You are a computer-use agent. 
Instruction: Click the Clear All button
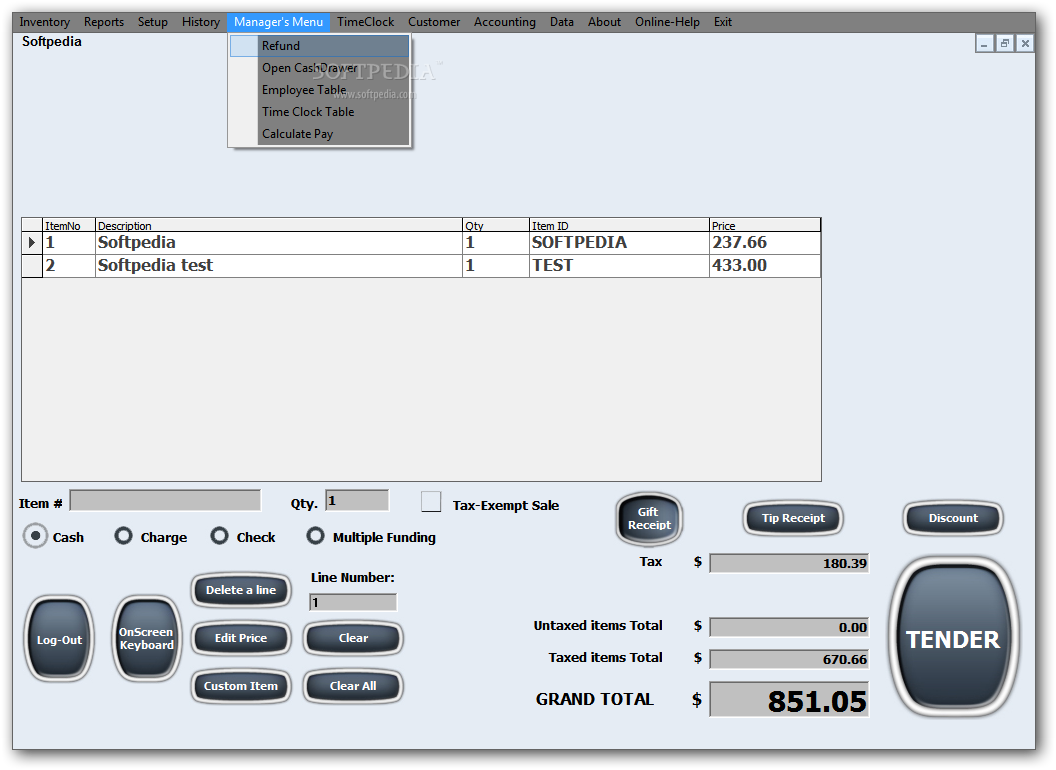[353, 686]
